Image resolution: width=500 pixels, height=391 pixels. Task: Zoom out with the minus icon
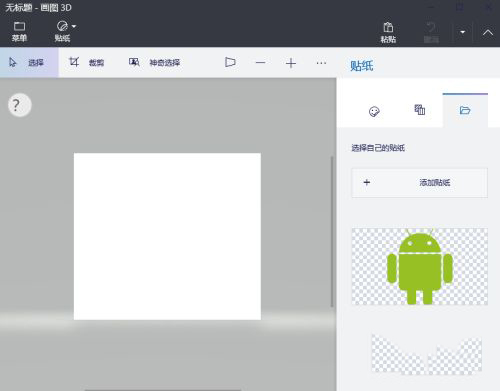pyautogui.click(x=260, y=63)
